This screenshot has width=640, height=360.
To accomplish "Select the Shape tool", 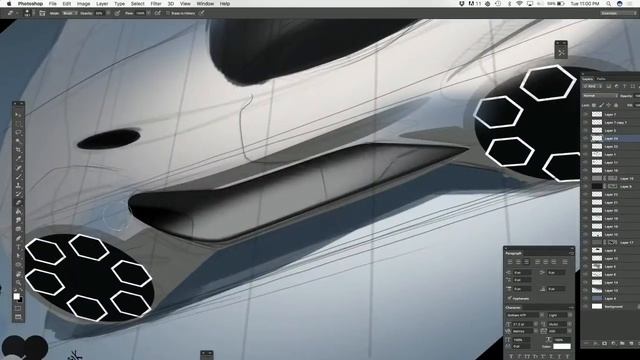I will click(18, 264).
